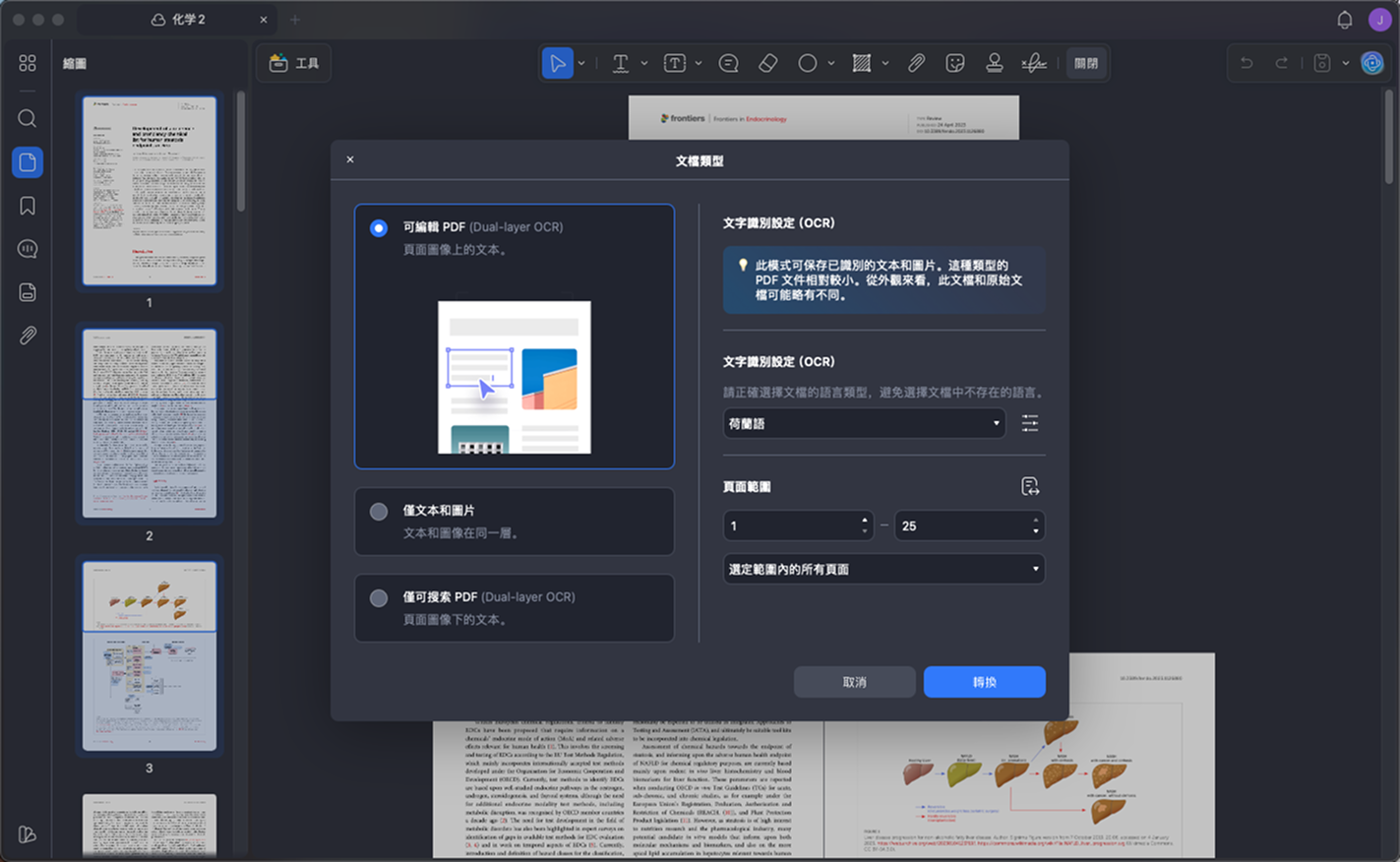Click the start page stepper arrows

coord(865,525)
